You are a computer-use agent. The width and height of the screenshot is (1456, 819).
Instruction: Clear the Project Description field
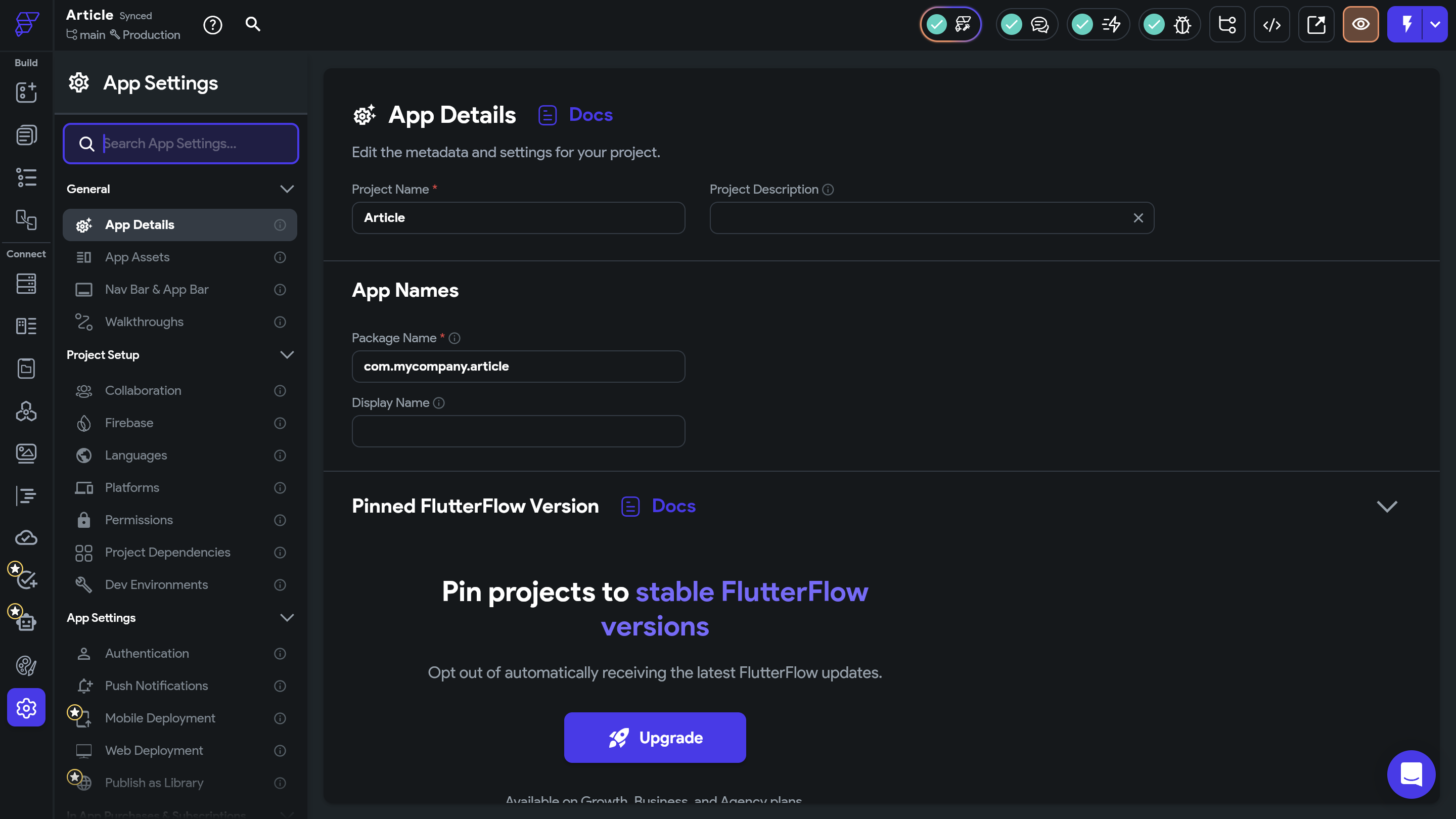tap(1138, 218)
